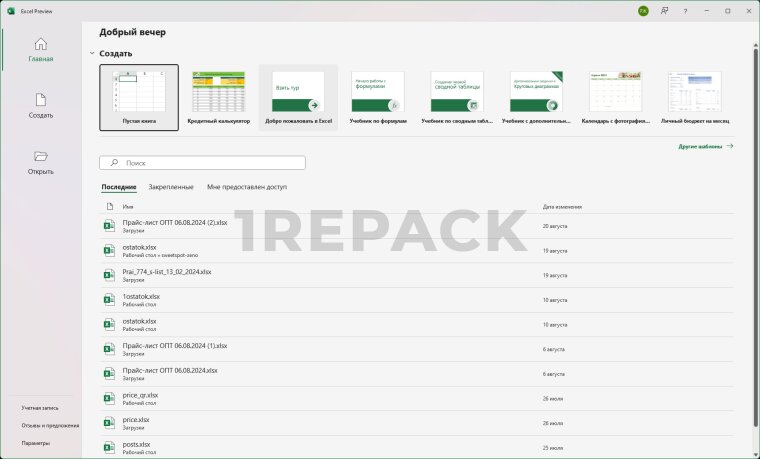760x459 pixels.
Task: Select the Последние tab
Action: (119, 187)
